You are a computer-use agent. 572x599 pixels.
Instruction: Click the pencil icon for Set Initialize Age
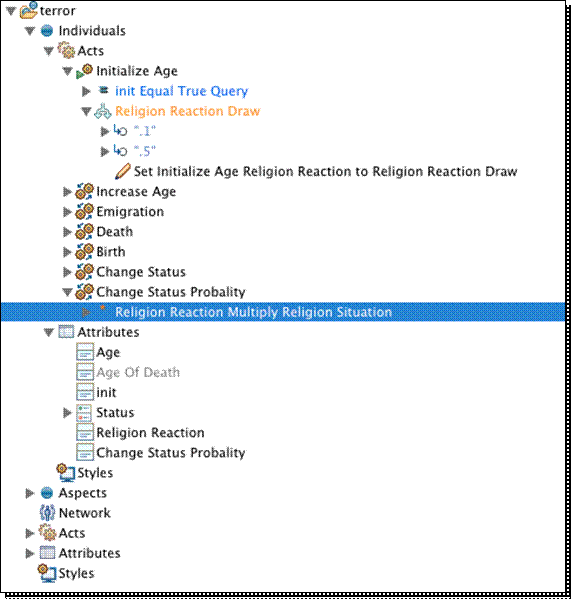[123, 172]
